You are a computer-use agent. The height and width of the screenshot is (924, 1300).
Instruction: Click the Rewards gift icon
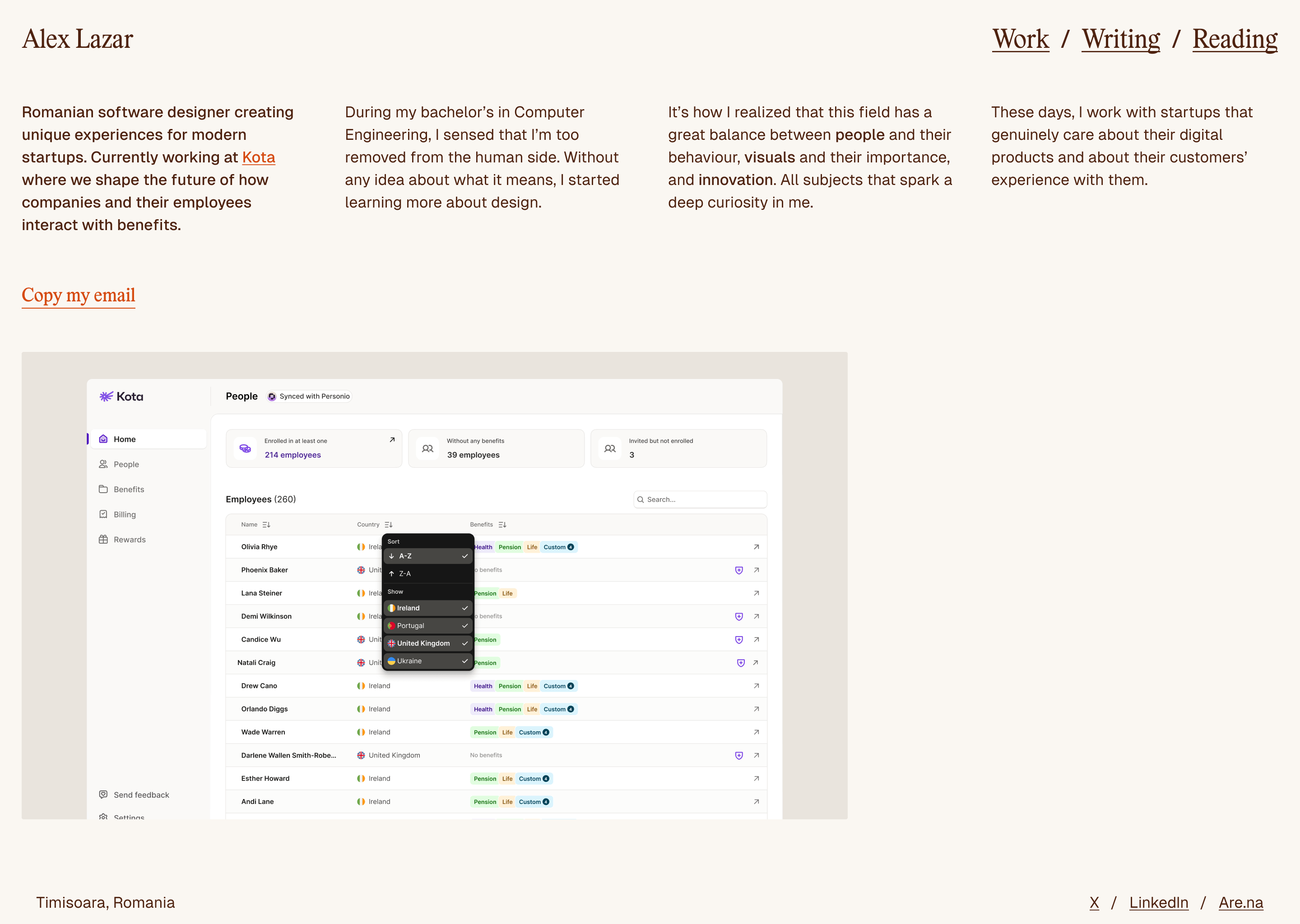tap(103, 540)
